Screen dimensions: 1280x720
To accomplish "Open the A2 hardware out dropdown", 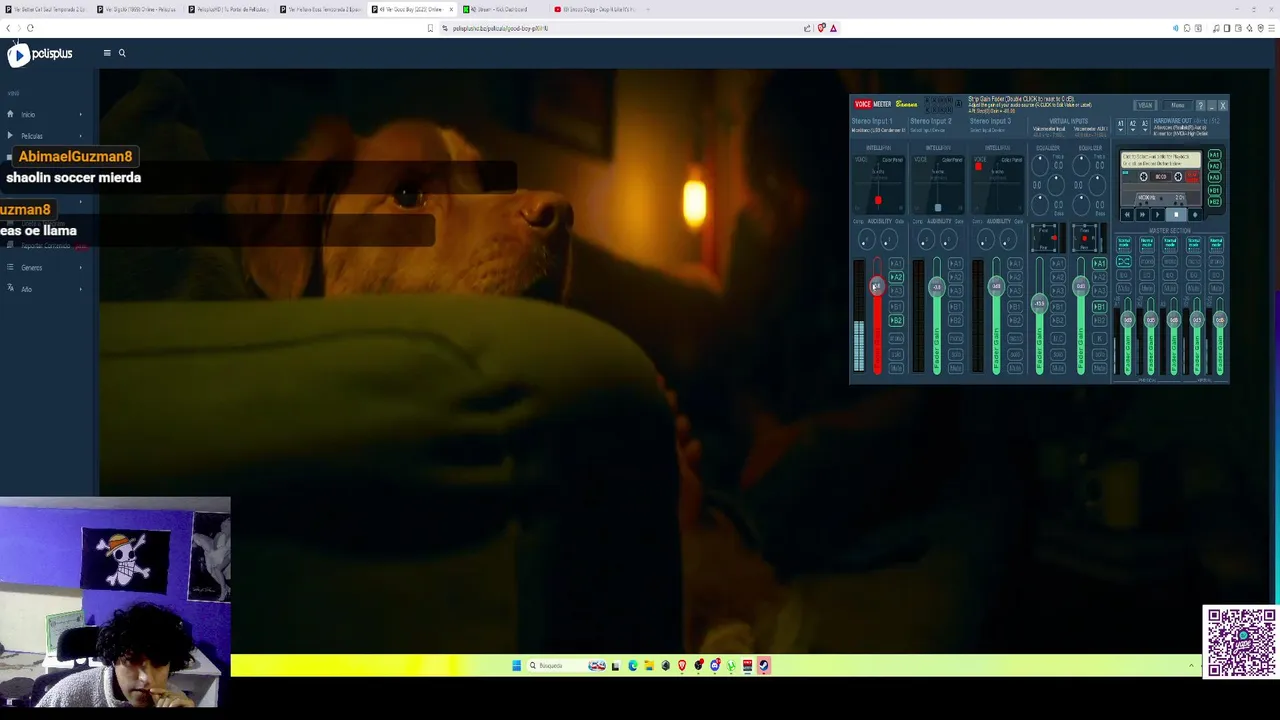I will click(x=1133, y=126).
